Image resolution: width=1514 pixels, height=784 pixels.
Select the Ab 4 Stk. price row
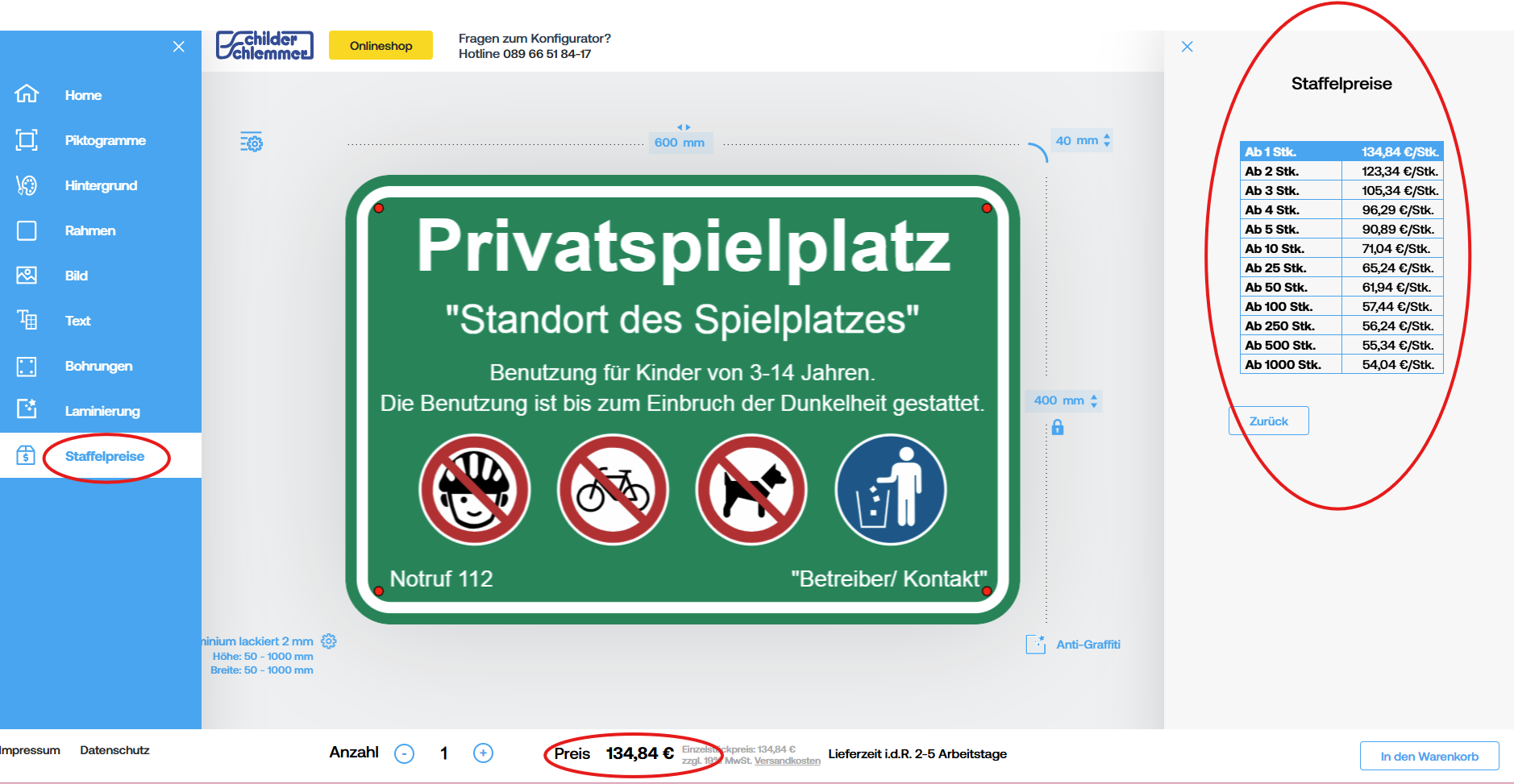pyautogui.click(x=1341, y=209)
